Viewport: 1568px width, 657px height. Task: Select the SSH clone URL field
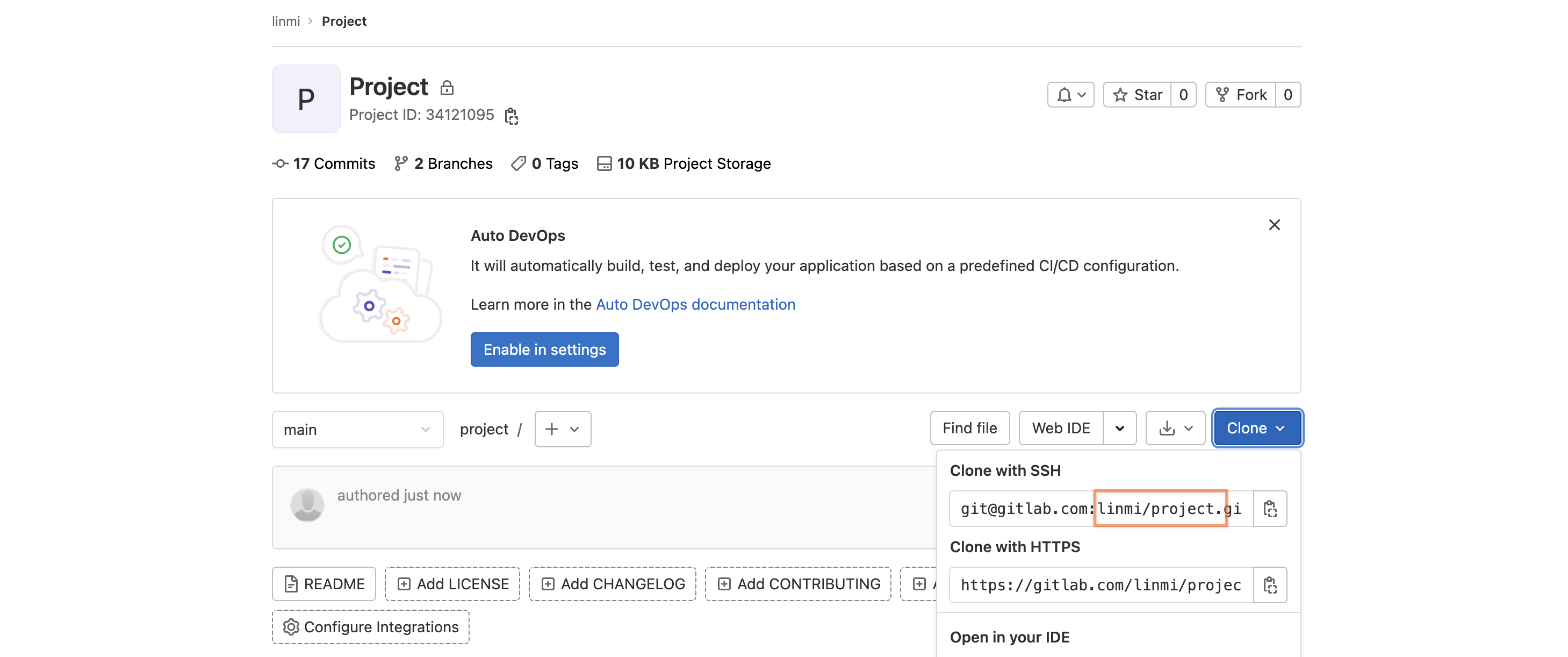pos(1101,509)
